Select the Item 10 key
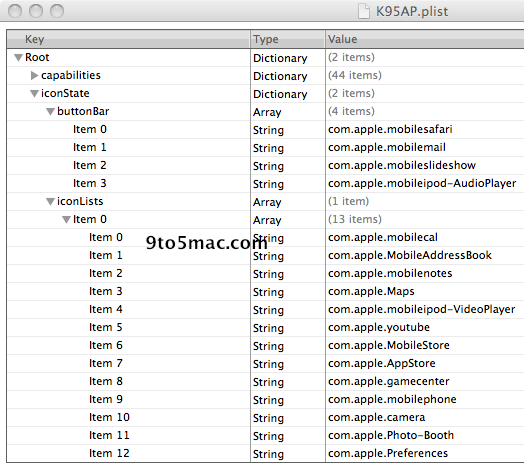 [x=109, y=418]
